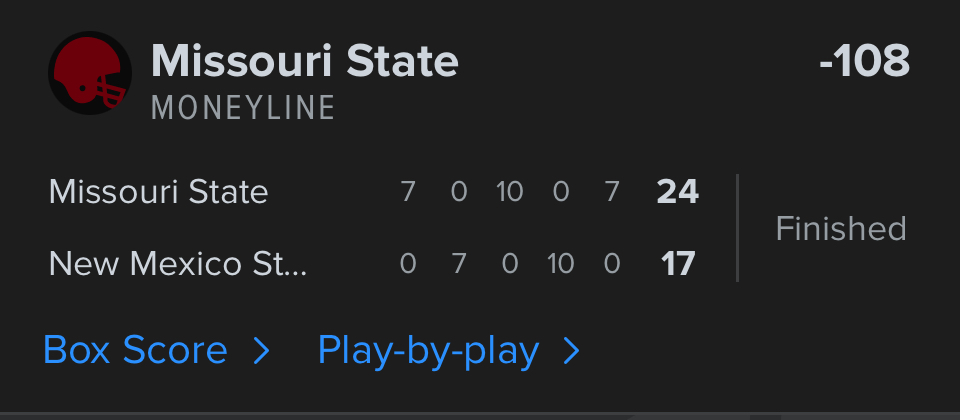Select the truncated New Mexico St... team name
Viewport: 960px width, 420px height.
178,264
